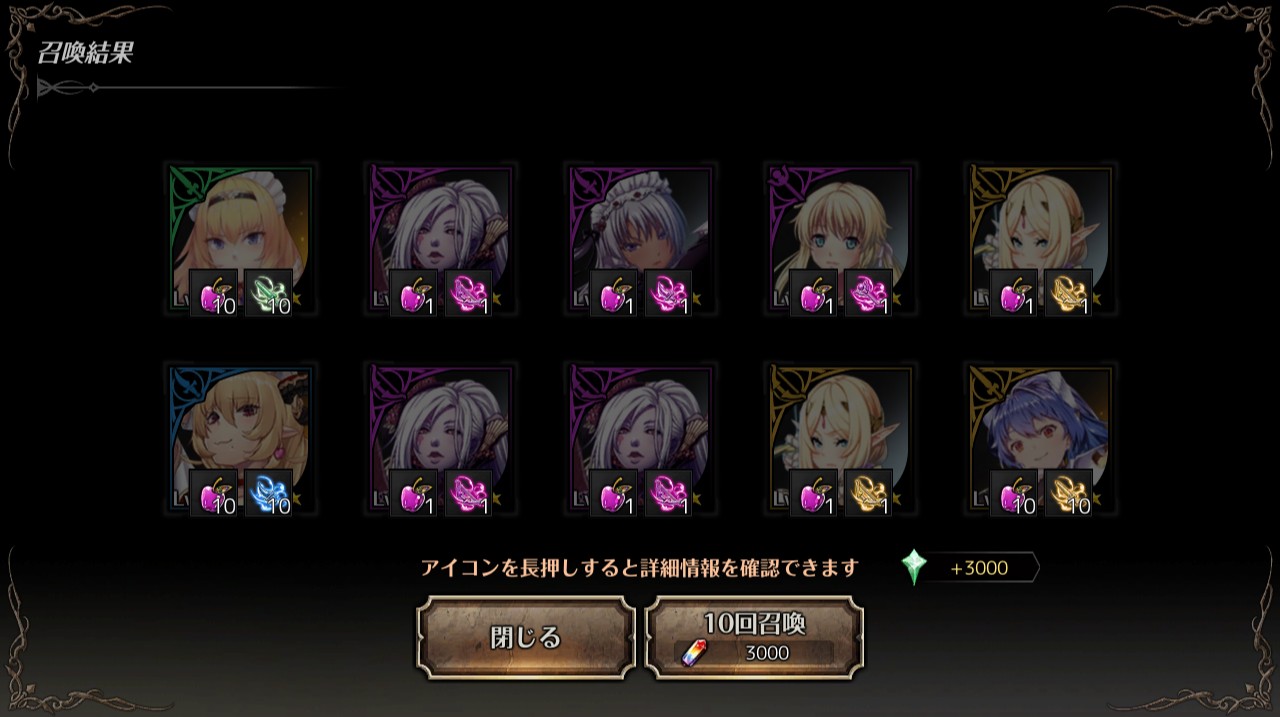Viewport: 1280px width, 717px height.
Task: Click the pink butterfly icon on second top card
Action: pyautogui.click(x=468, y=293)
